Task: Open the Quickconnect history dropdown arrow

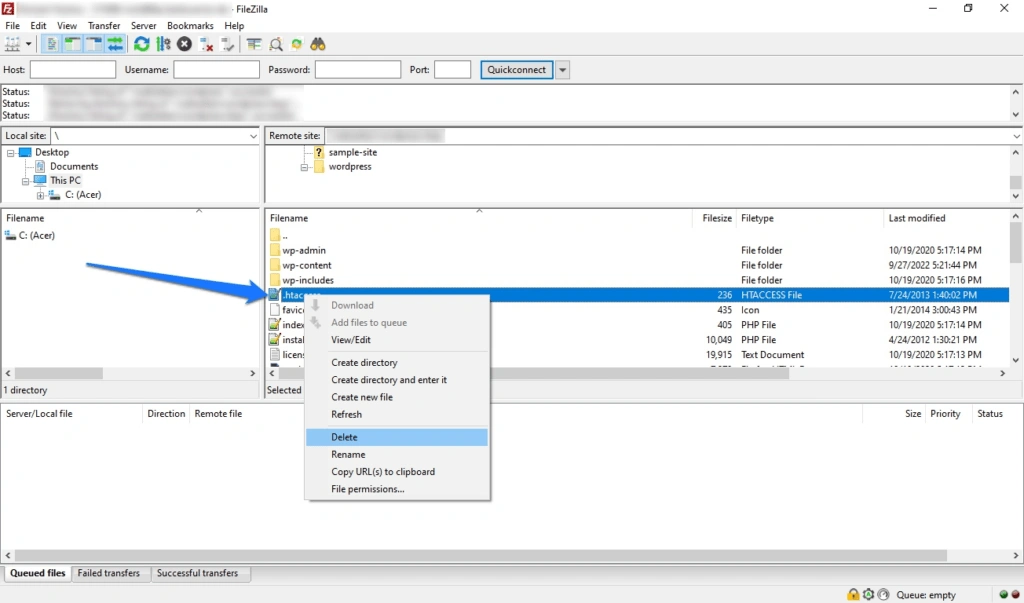Action: [x=563, y=70]
